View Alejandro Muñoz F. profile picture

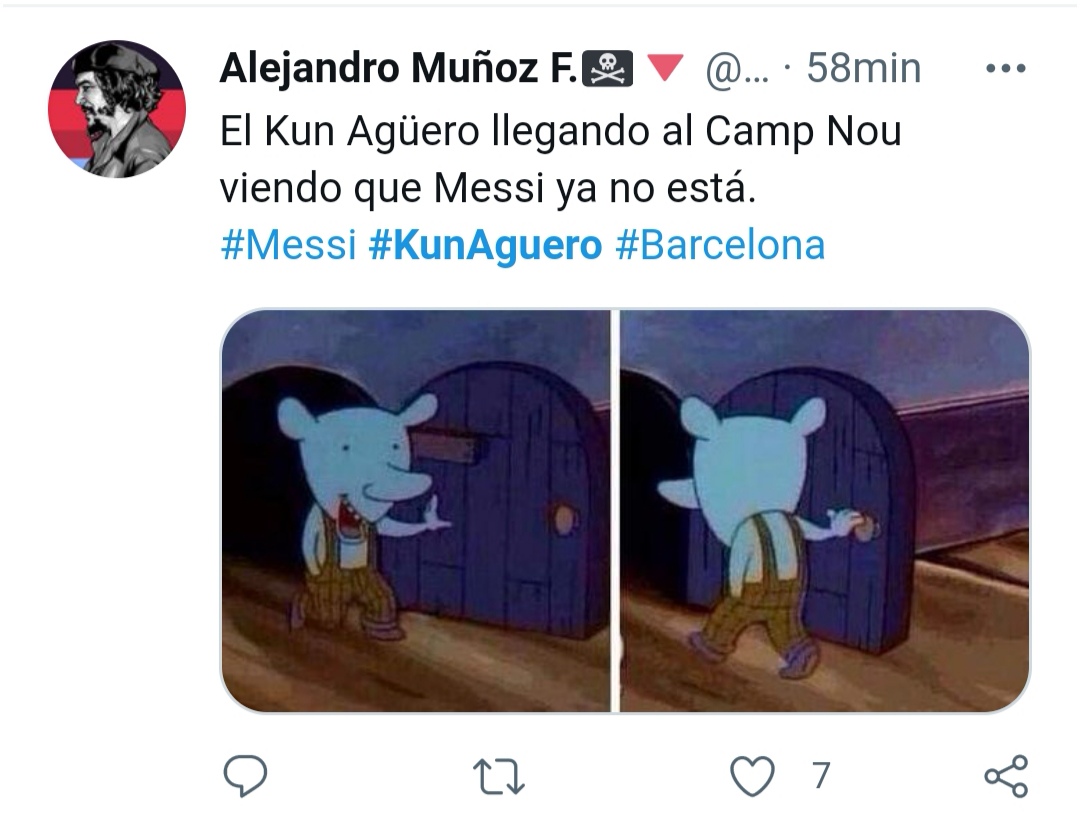click(117, 109)
